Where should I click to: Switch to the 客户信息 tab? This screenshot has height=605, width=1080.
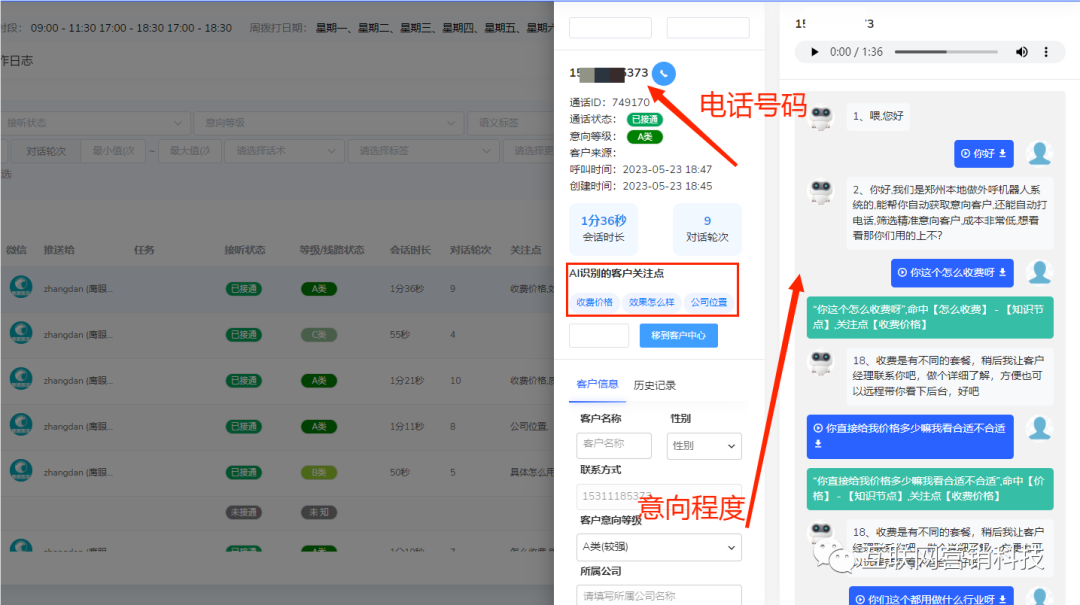(x=597, y=384)
